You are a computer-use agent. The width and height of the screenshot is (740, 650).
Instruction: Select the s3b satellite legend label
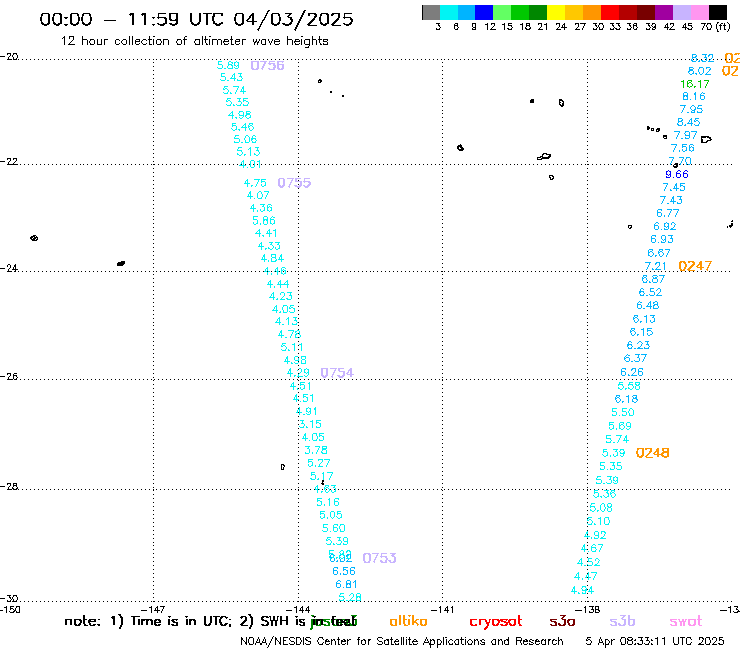tap(622, 621)
